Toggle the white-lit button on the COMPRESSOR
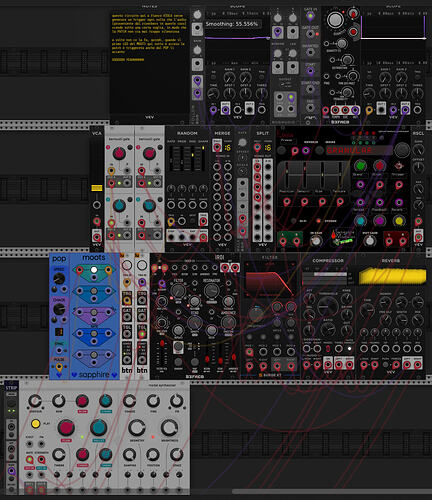This screenshot has height=500, width=432. [x=349, y=349]
